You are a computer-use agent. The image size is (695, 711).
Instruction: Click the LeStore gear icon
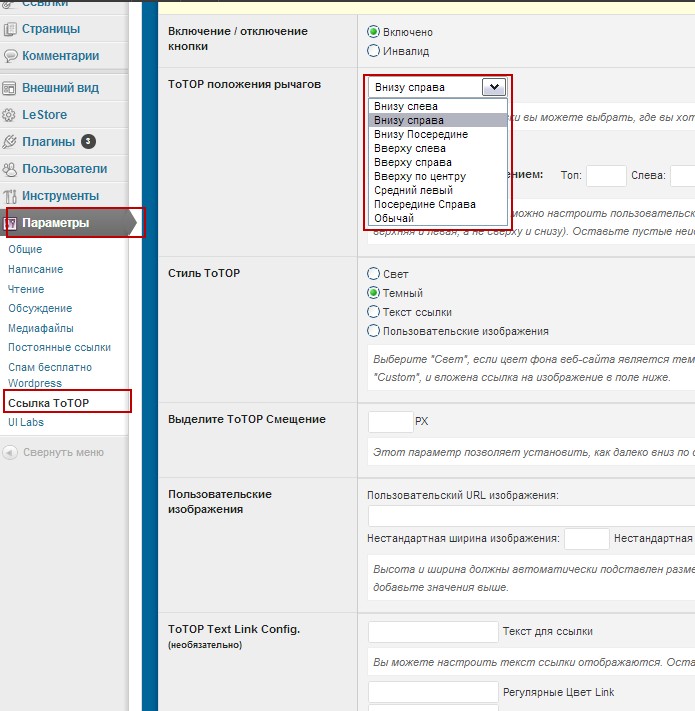pos(9,115)
